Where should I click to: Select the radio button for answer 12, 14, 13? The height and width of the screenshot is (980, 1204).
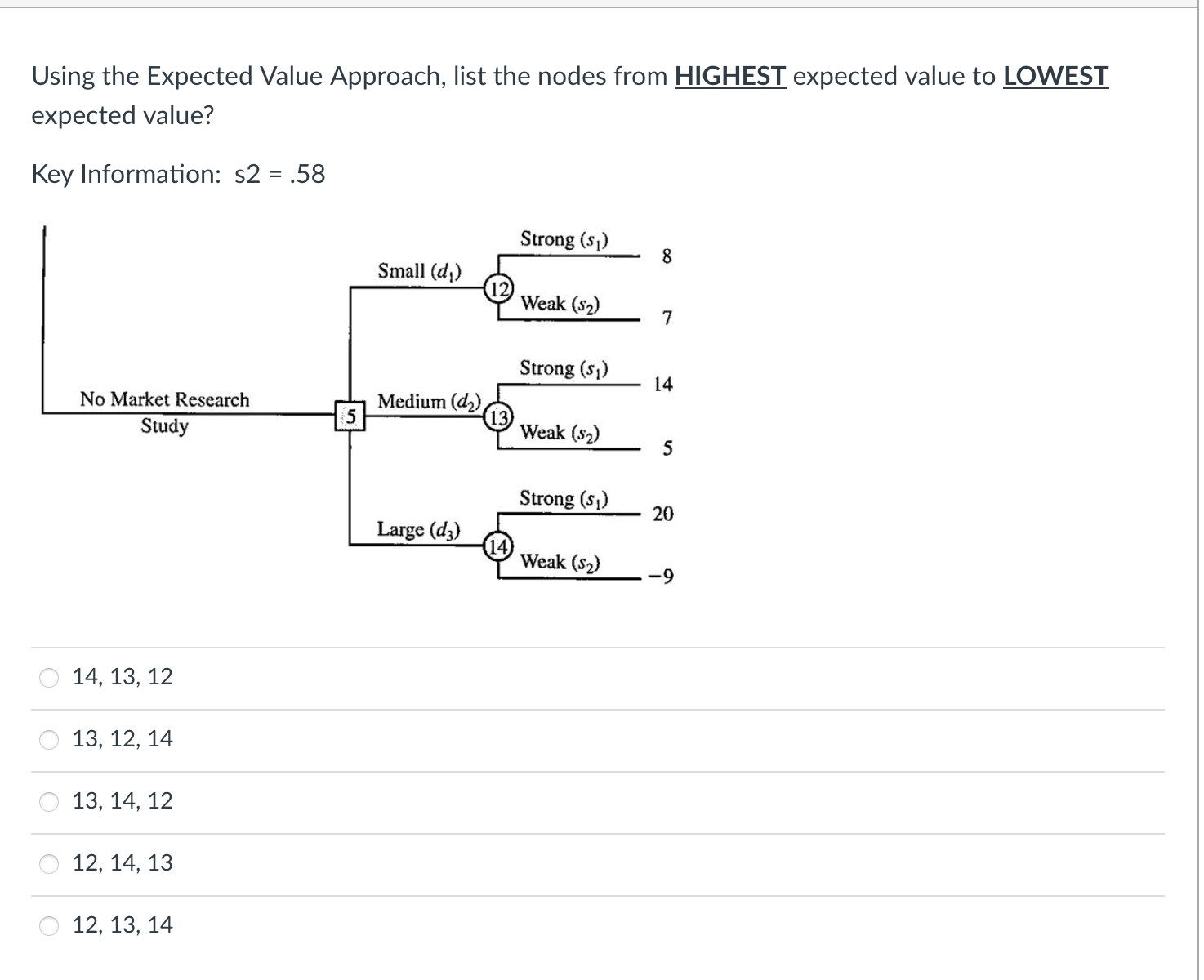[48, 863]
